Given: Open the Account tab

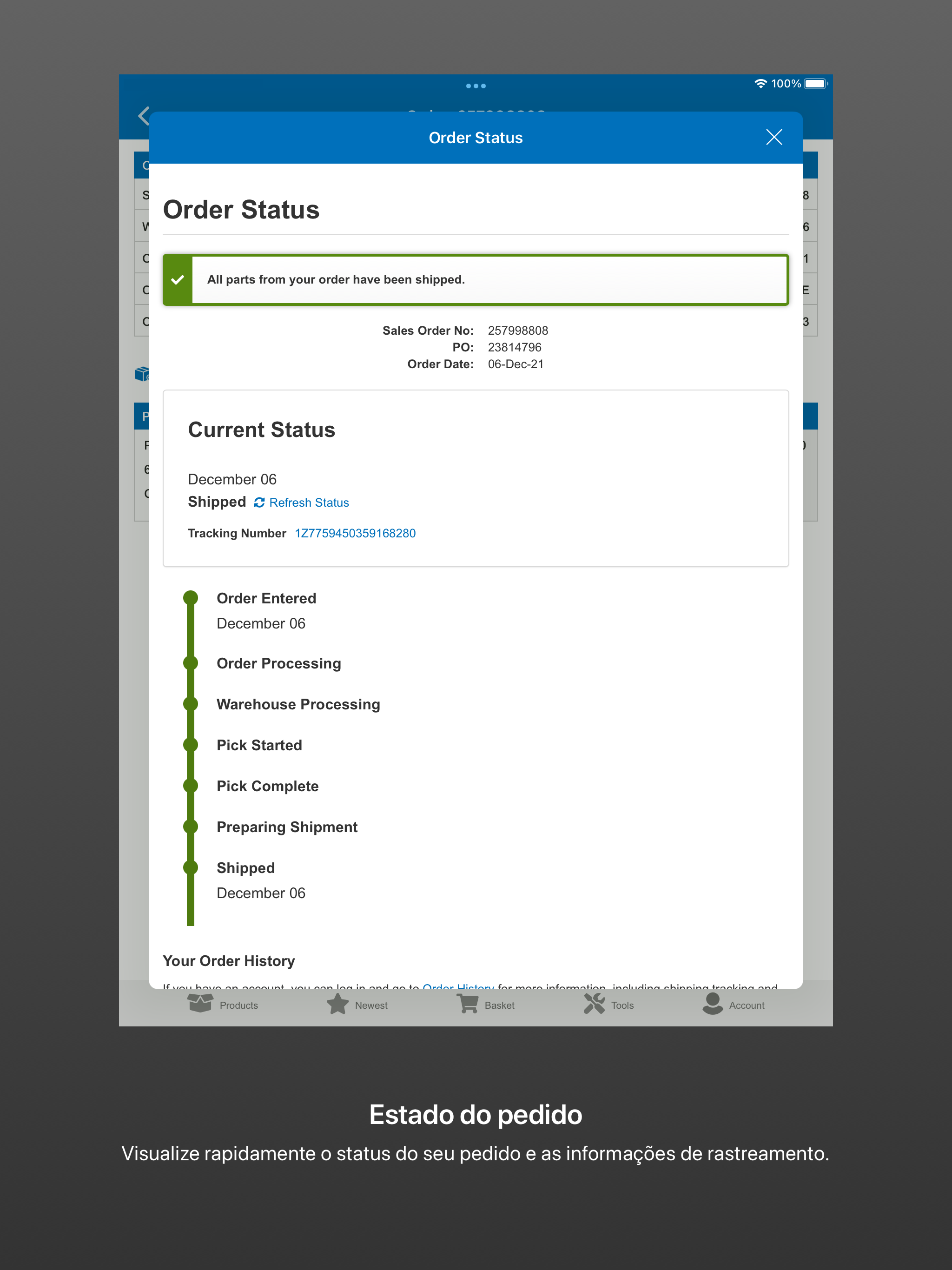Looking at the screenshot, I should (x=734, y=1005).
